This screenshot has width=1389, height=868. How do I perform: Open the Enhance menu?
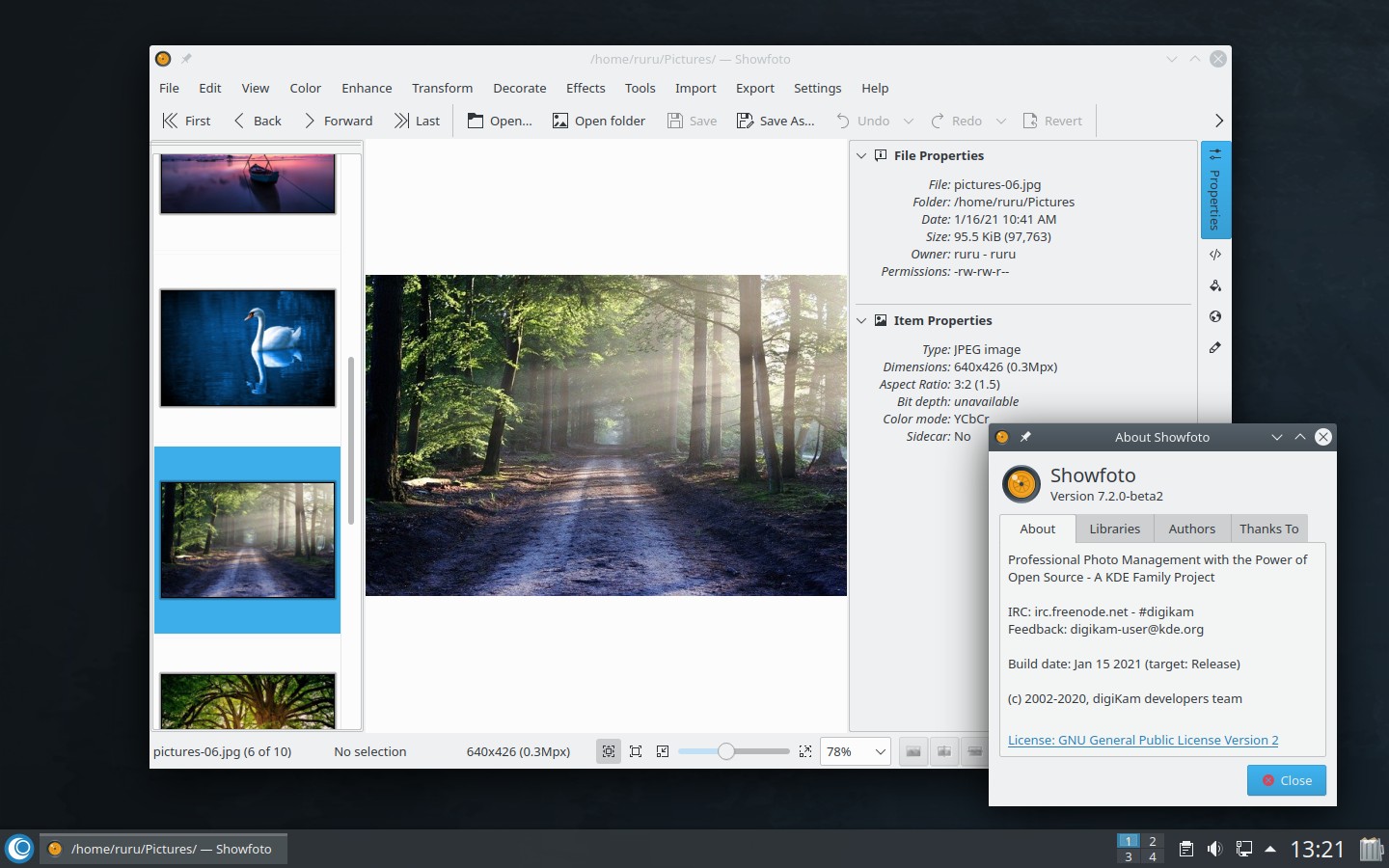(367, 88)
